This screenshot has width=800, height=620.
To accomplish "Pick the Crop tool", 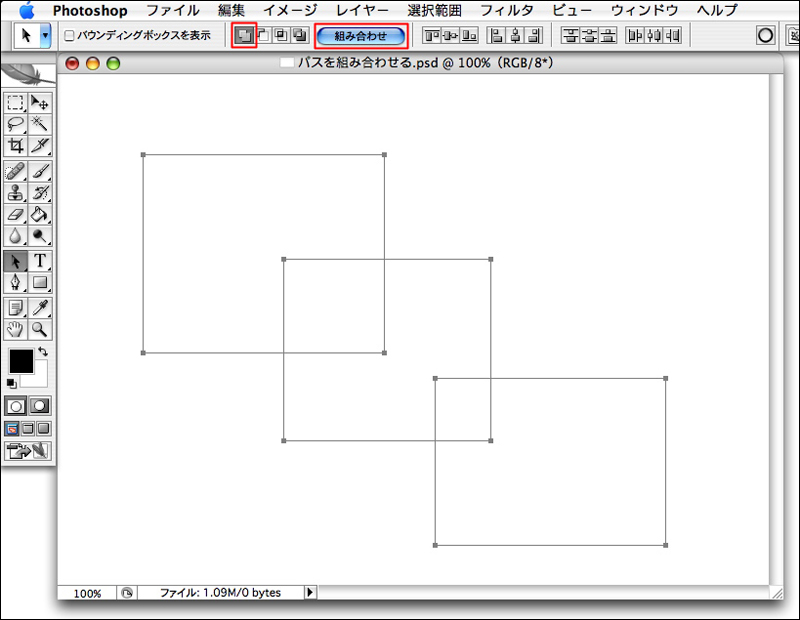I will pos(16,145).
